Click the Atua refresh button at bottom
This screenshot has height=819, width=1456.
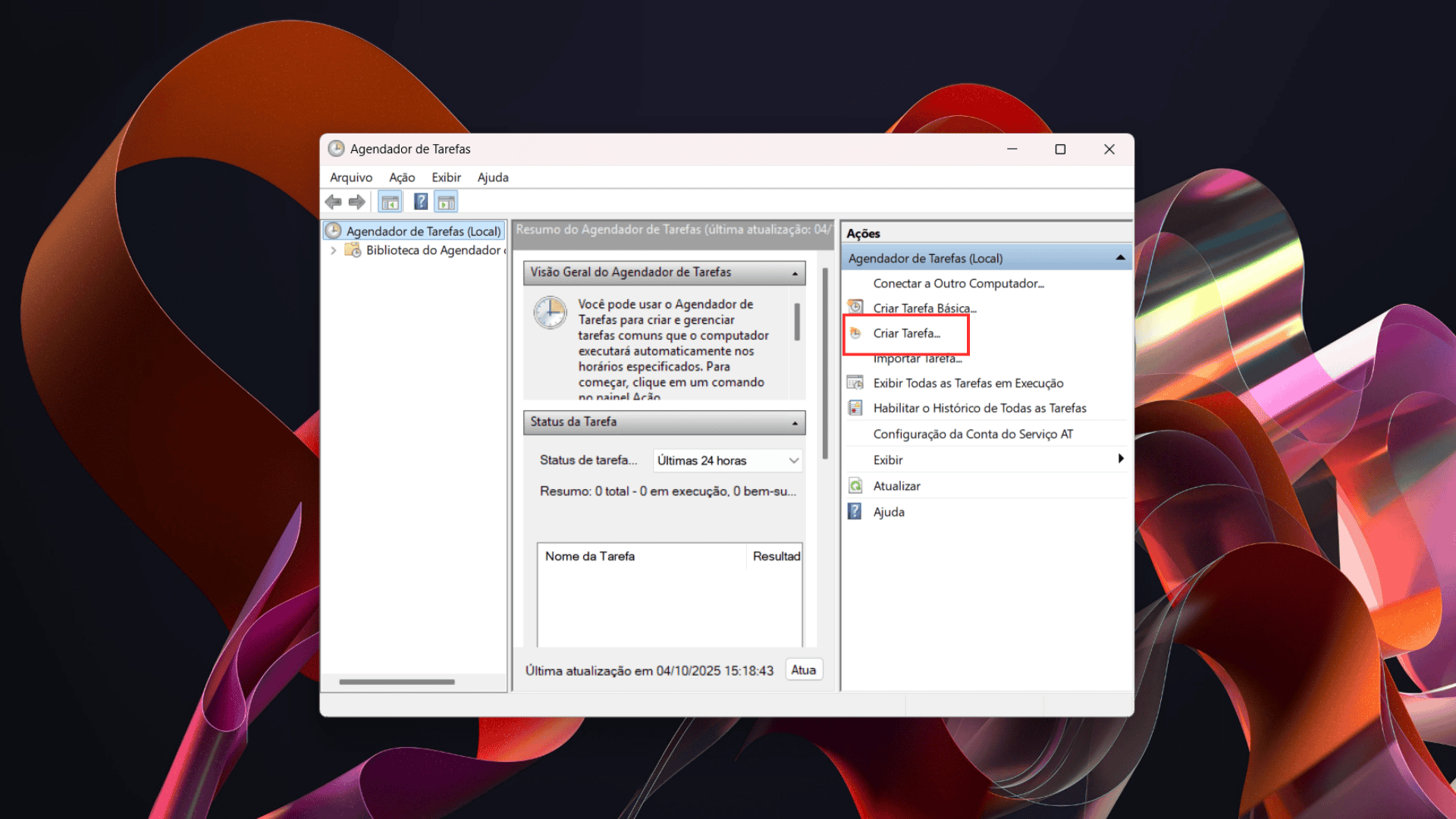[803, 670]
